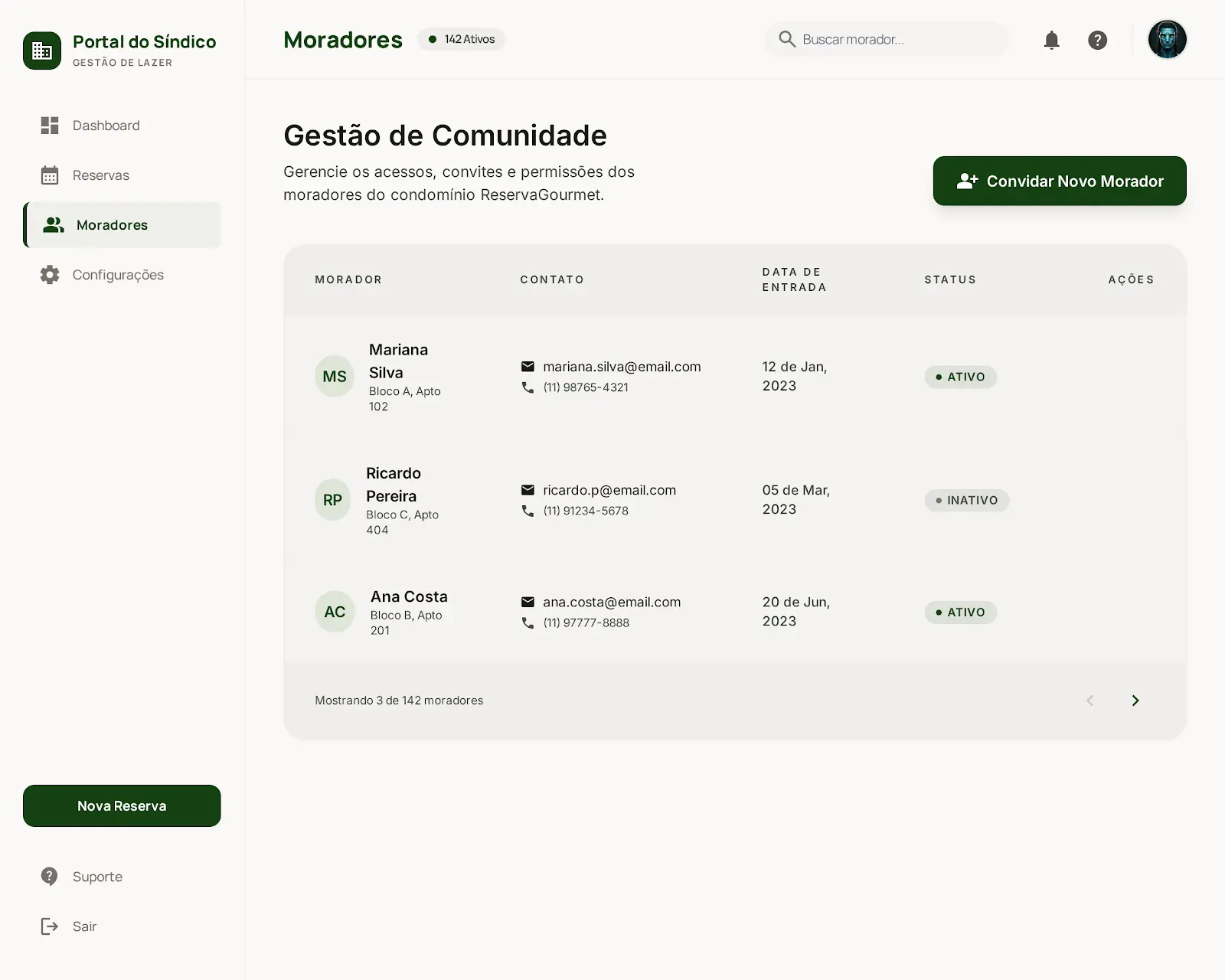Select Moradores in the sidebar menu

[112, 224]
